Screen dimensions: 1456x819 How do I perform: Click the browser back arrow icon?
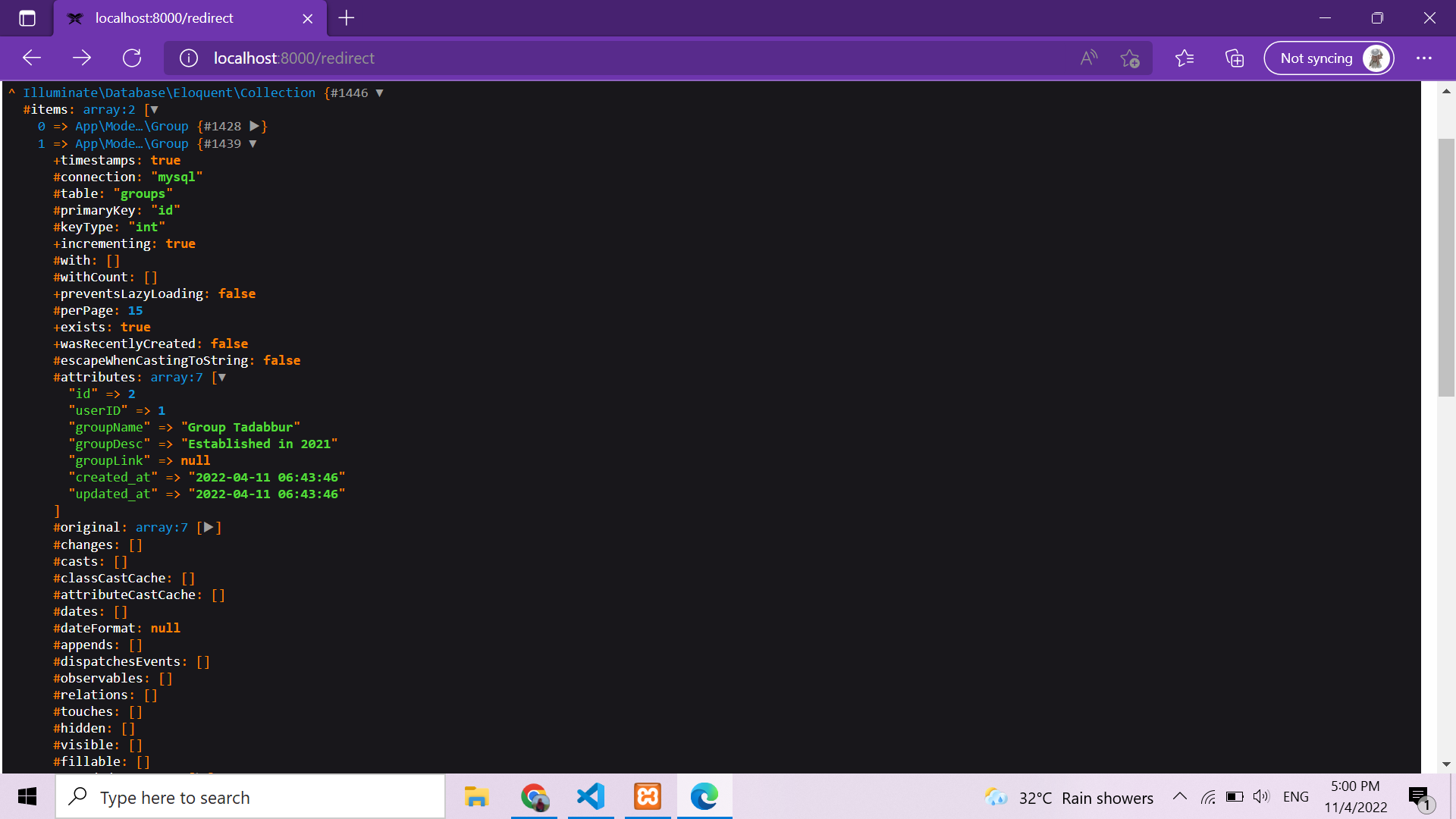(x=30, y=58)
